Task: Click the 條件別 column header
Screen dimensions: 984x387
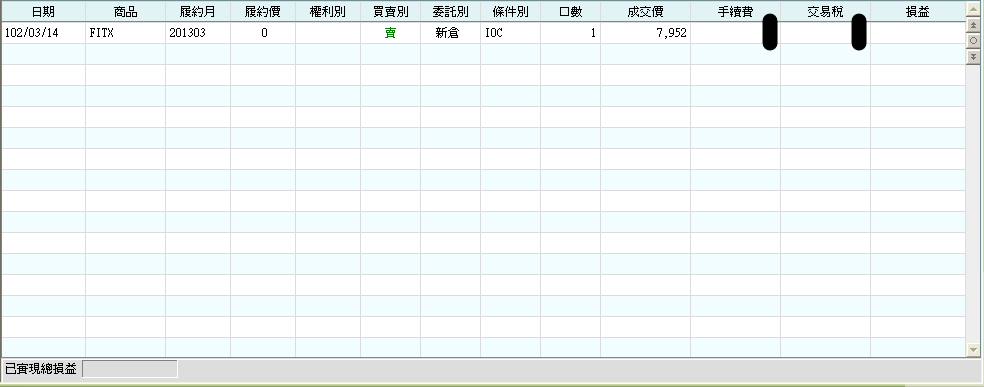Action: 510,12
